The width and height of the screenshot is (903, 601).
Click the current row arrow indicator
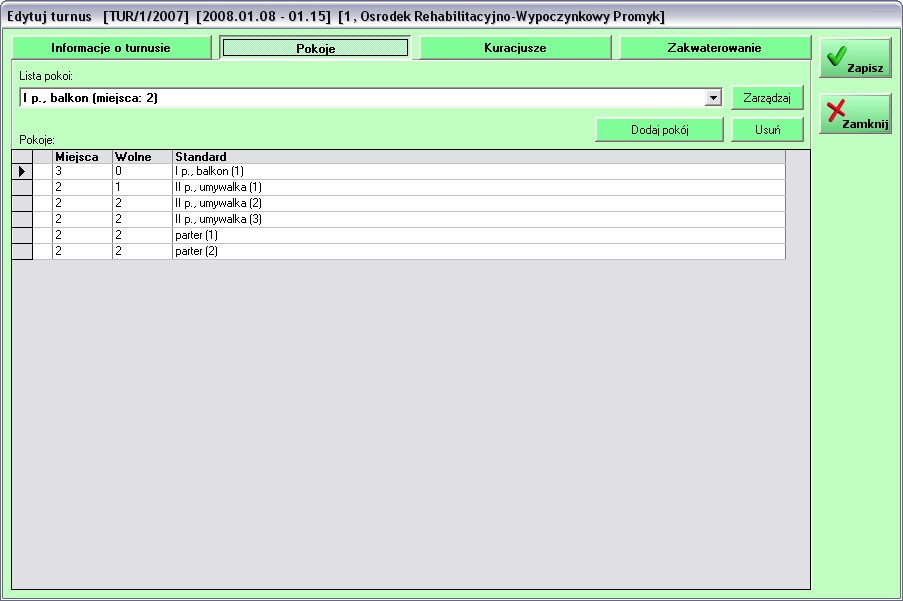click(x=22, y=172)
